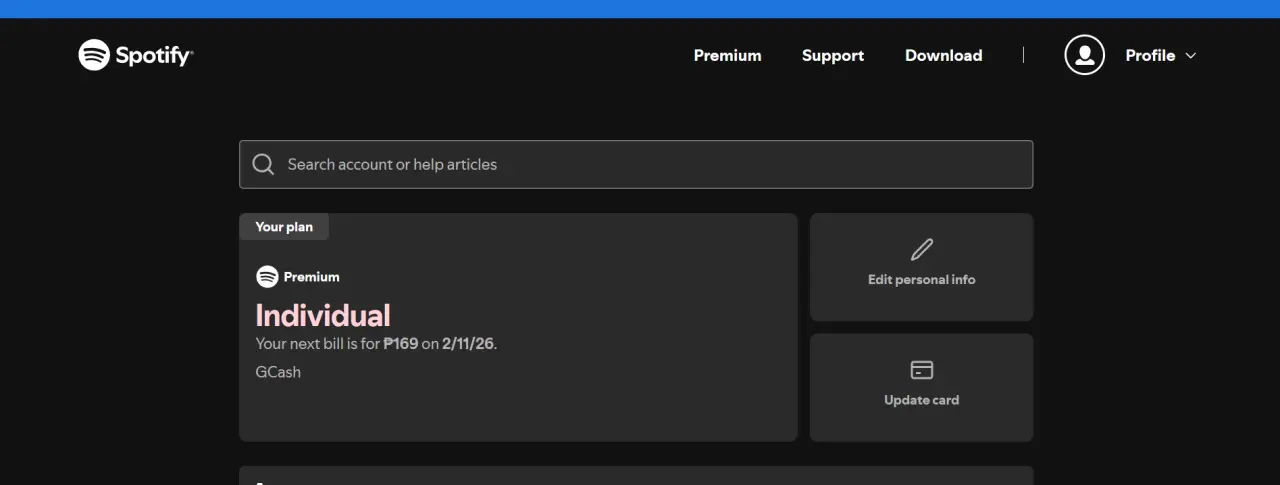1280x485 pixels.
Task: Click the profile avatar icon
Action: (x=1085, y=55)
